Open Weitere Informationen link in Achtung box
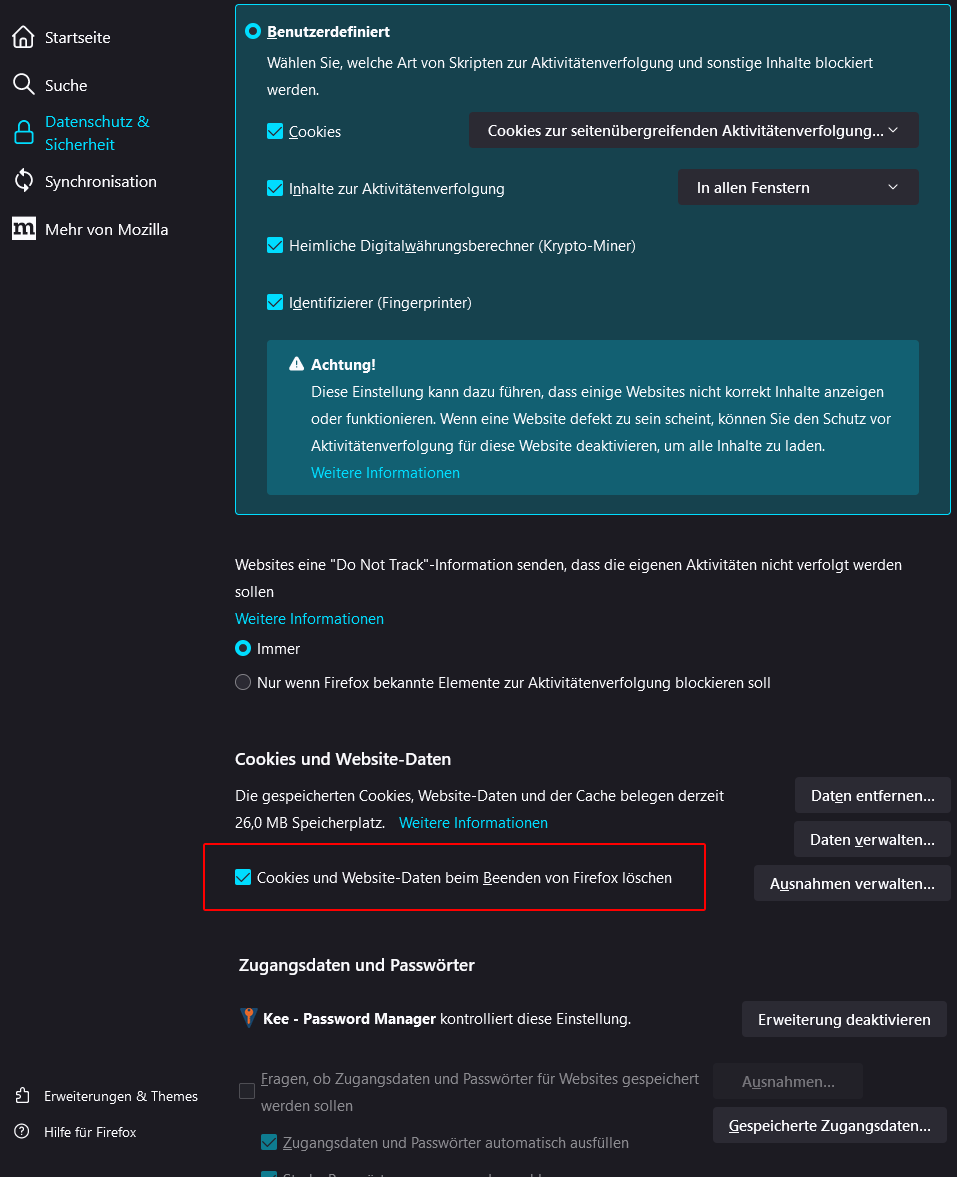 [385, 472]
